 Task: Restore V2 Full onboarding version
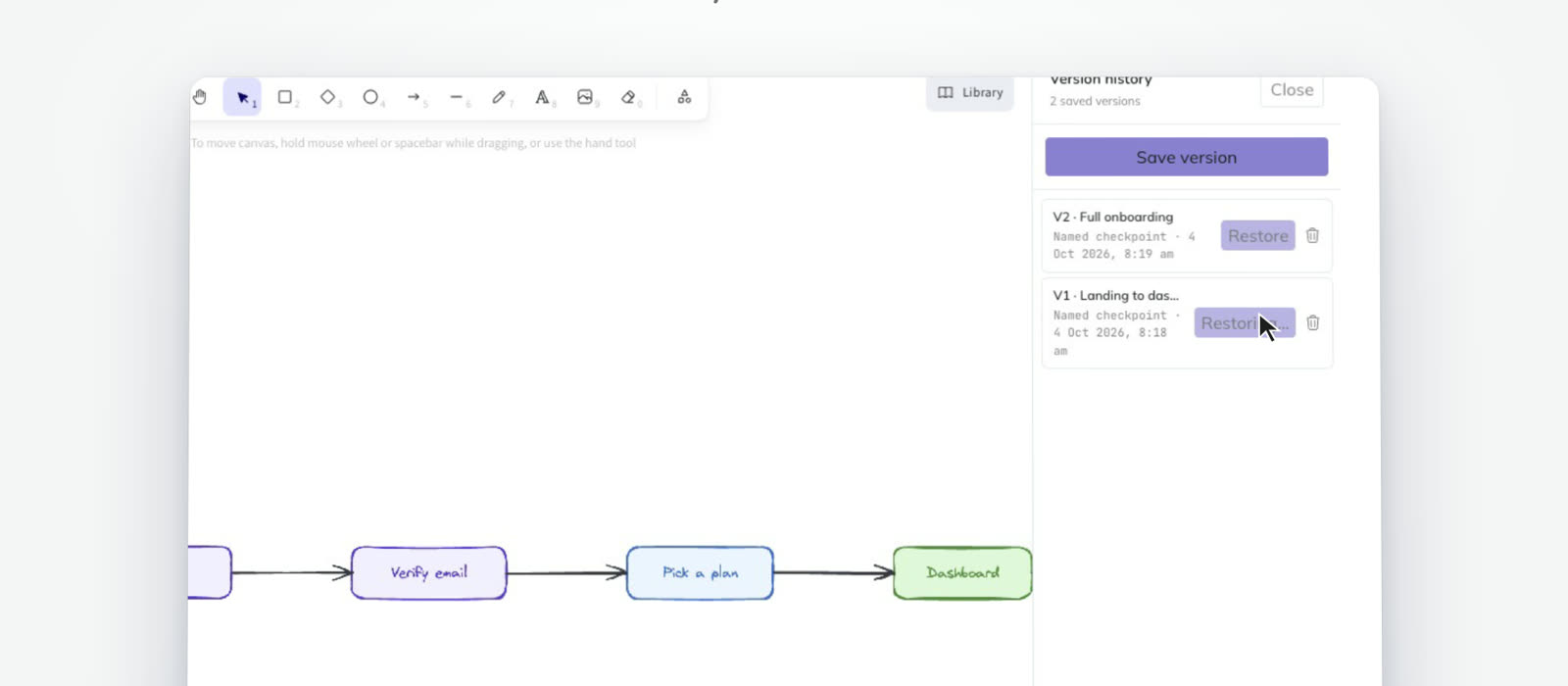[1257, 235]
